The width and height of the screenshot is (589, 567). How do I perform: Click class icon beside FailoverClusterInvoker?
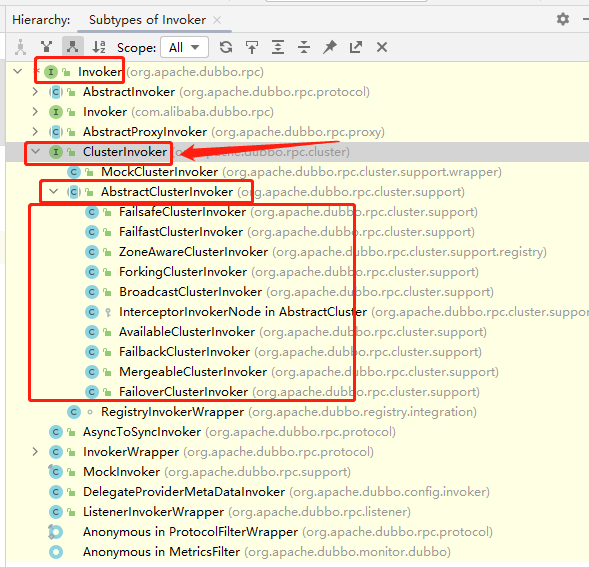pyautogui.click(x=92, y=392)
